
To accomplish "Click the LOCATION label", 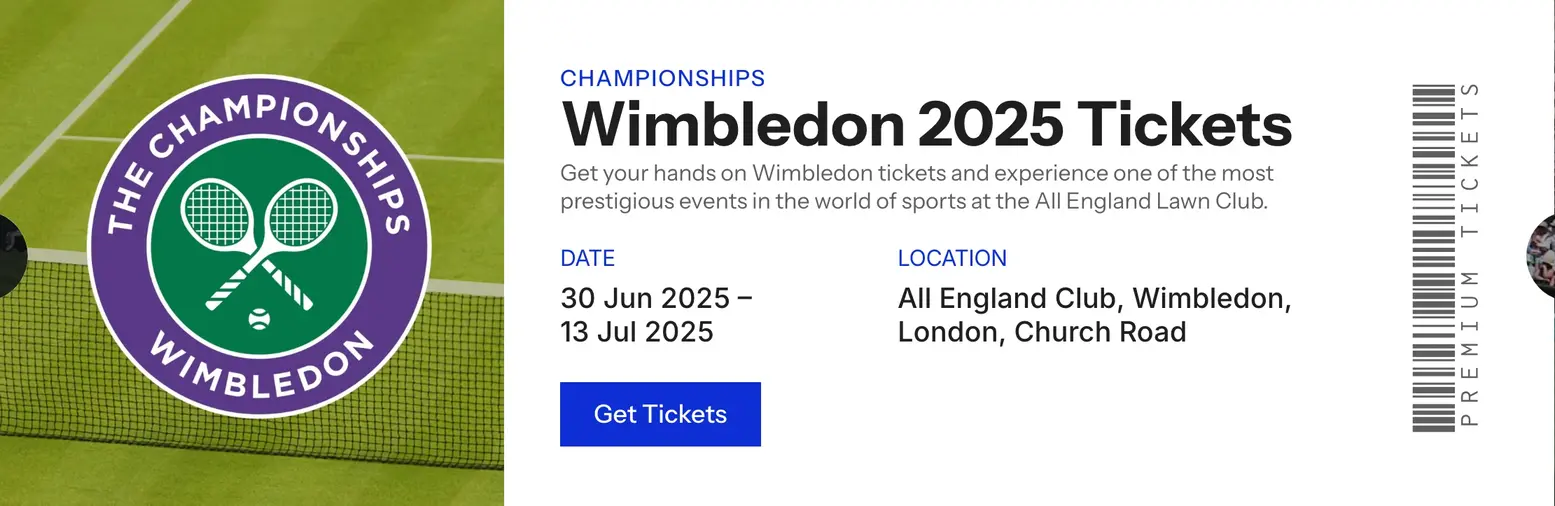I will click(x=952, y=258).
